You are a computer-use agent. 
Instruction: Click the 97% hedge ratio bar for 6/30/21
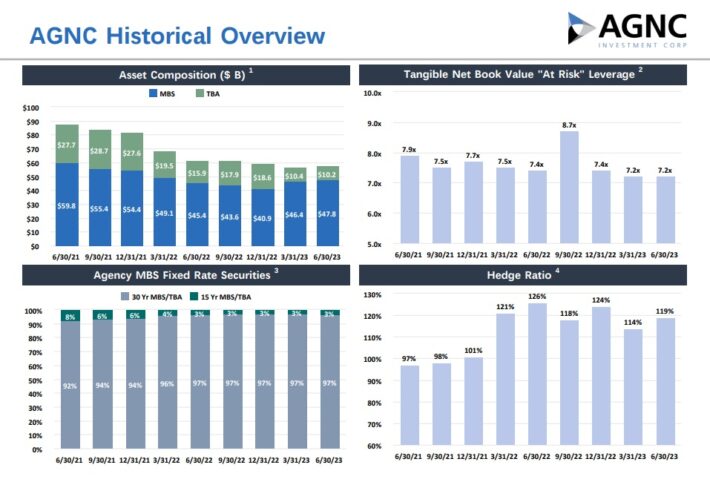coord(407,405)
